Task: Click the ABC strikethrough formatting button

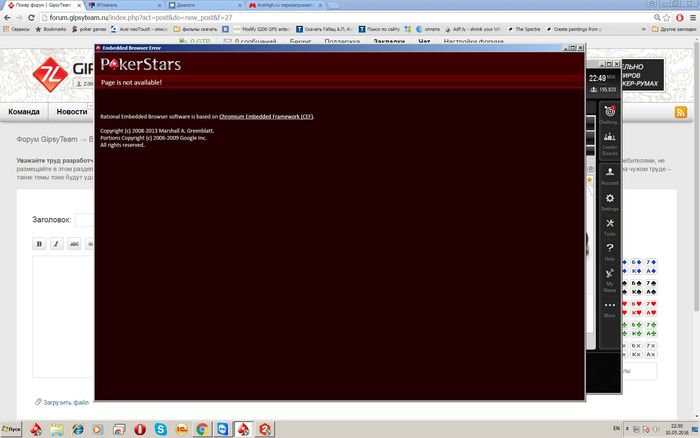Action: [74, 244]
